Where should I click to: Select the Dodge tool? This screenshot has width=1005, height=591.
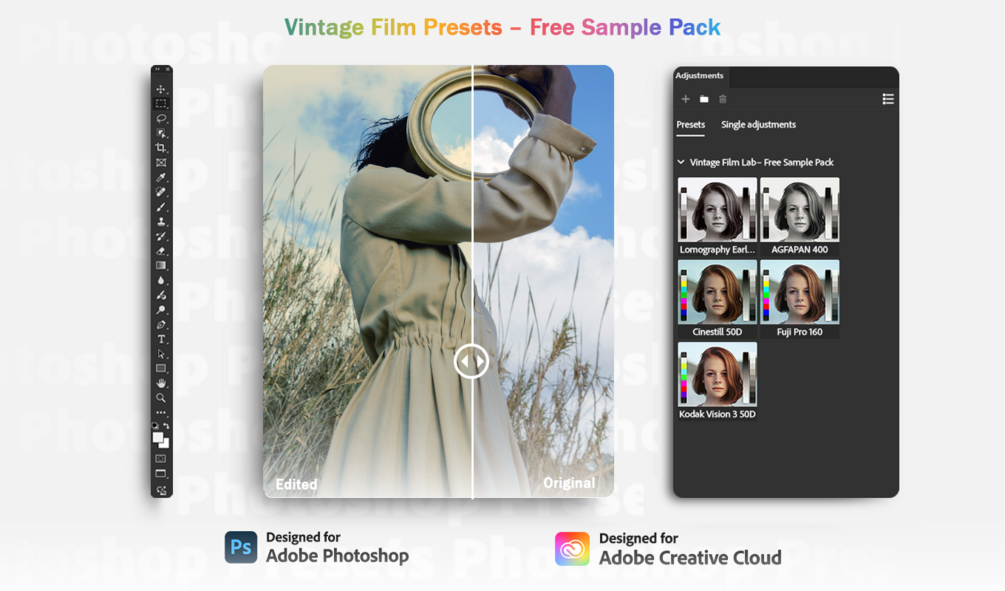pos(161,310)
